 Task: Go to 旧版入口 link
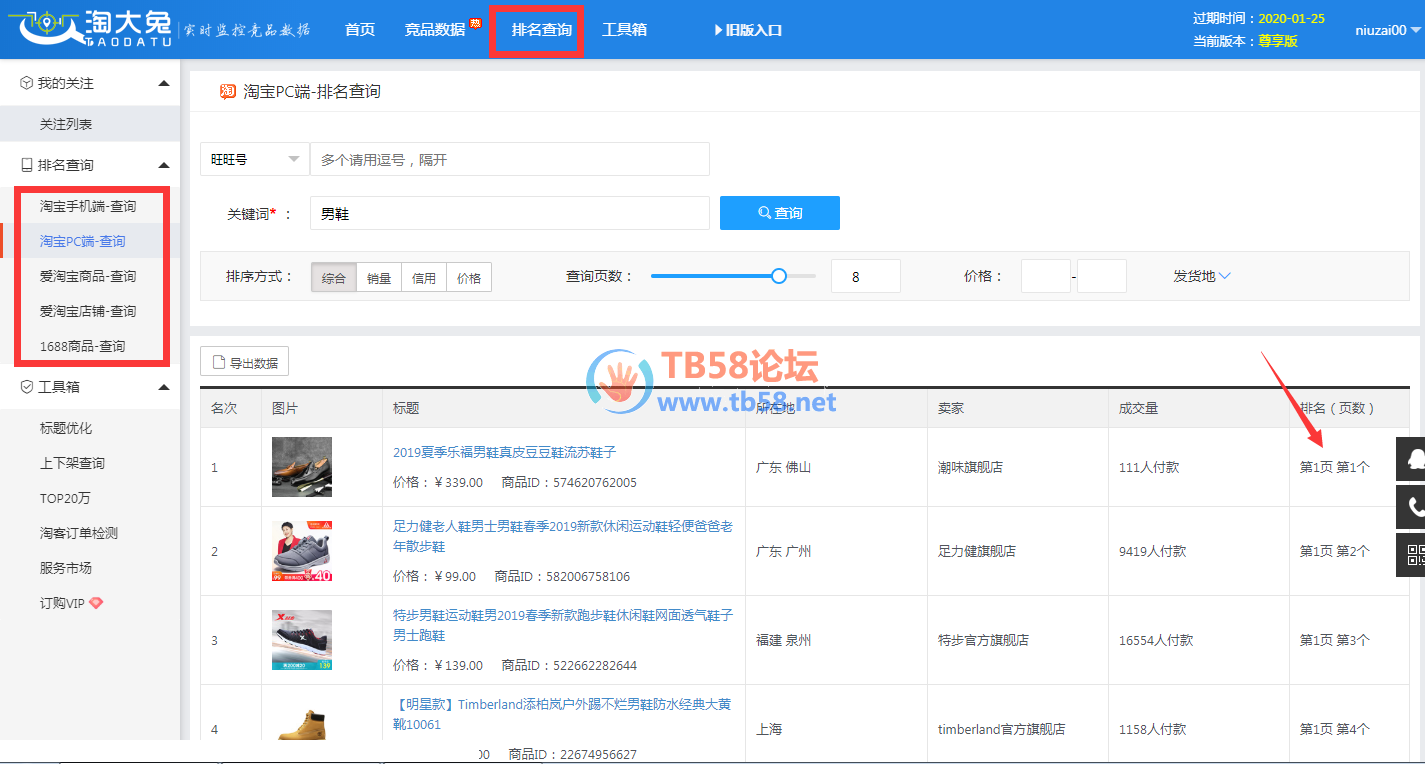point(754,30)
